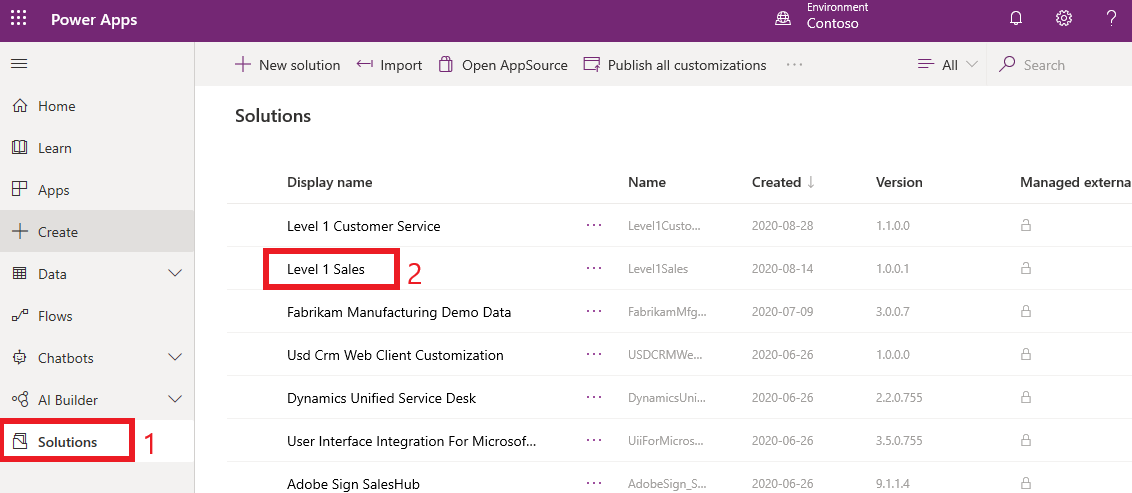This screenshot has height=493, width=1132.
Task: Click the help question mark icon
Action: (1111, 19)
